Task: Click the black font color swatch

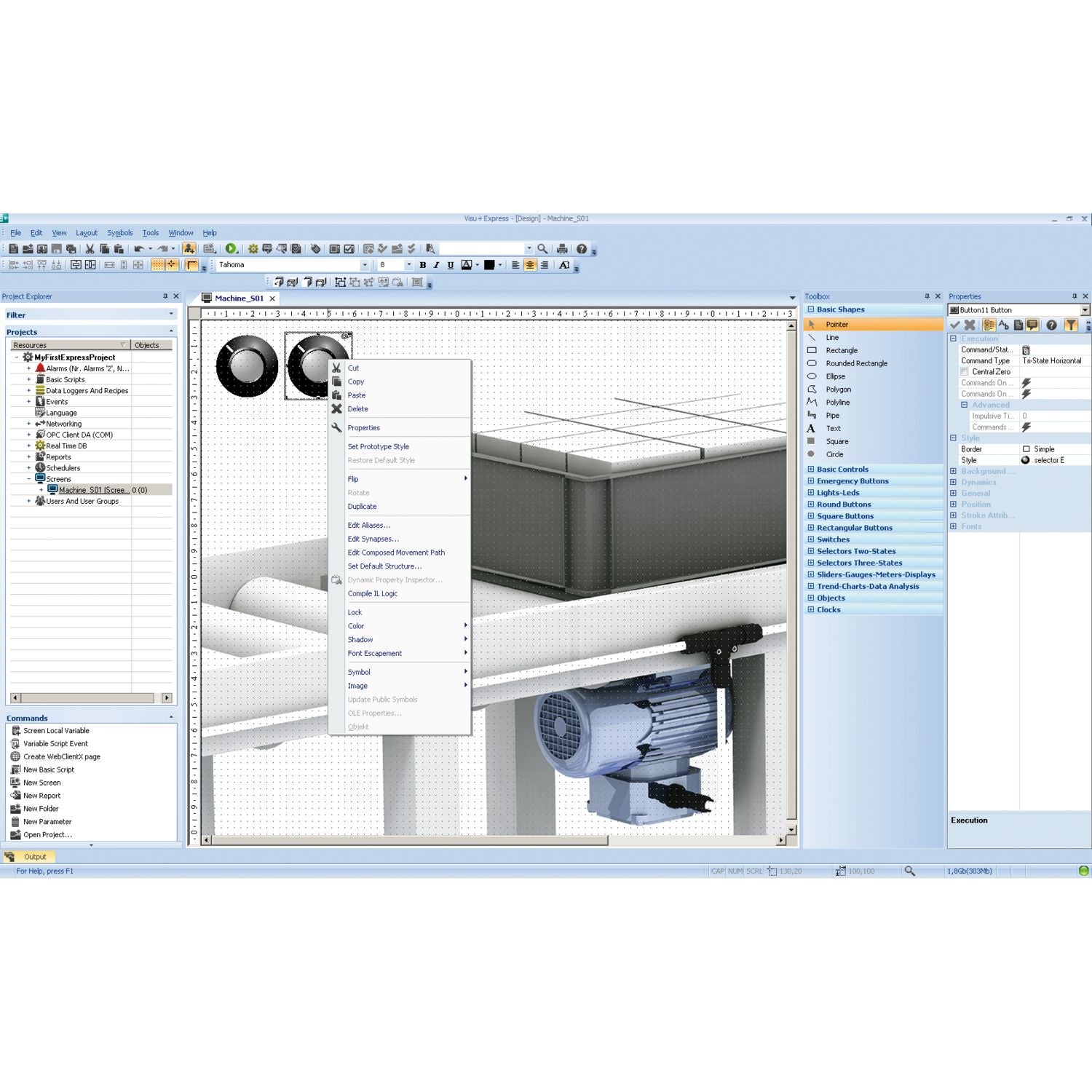Action: click(x=489, y=265)
